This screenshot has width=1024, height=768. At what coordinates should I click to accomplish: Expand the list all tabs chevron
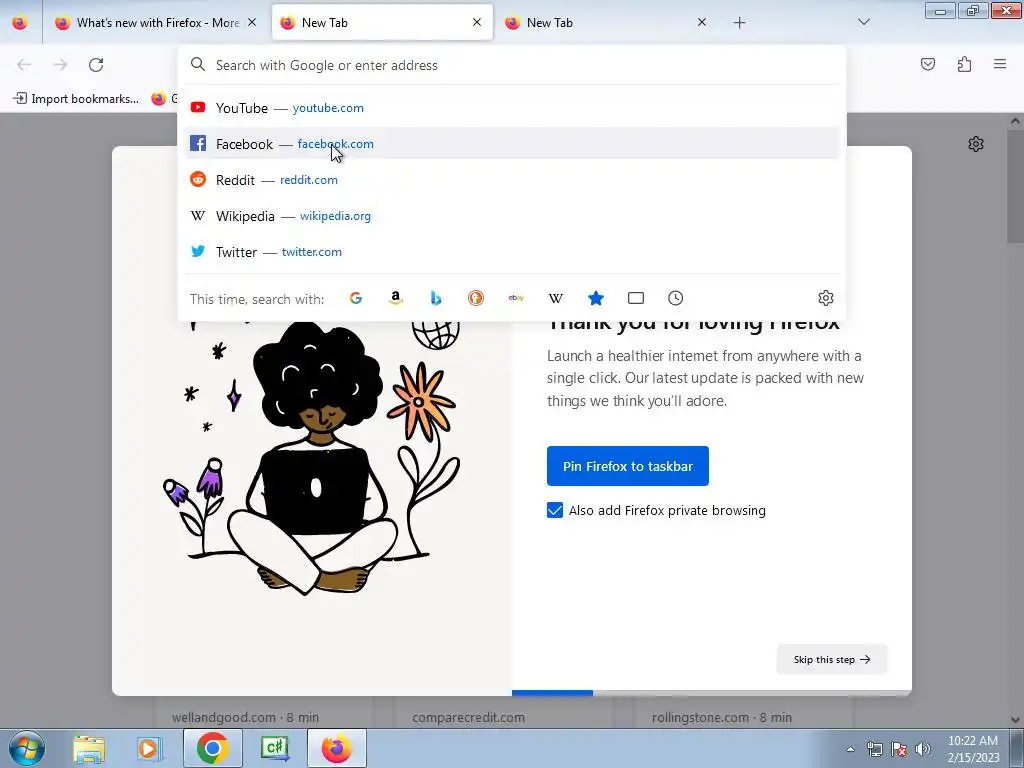click(x=864, y=22)
